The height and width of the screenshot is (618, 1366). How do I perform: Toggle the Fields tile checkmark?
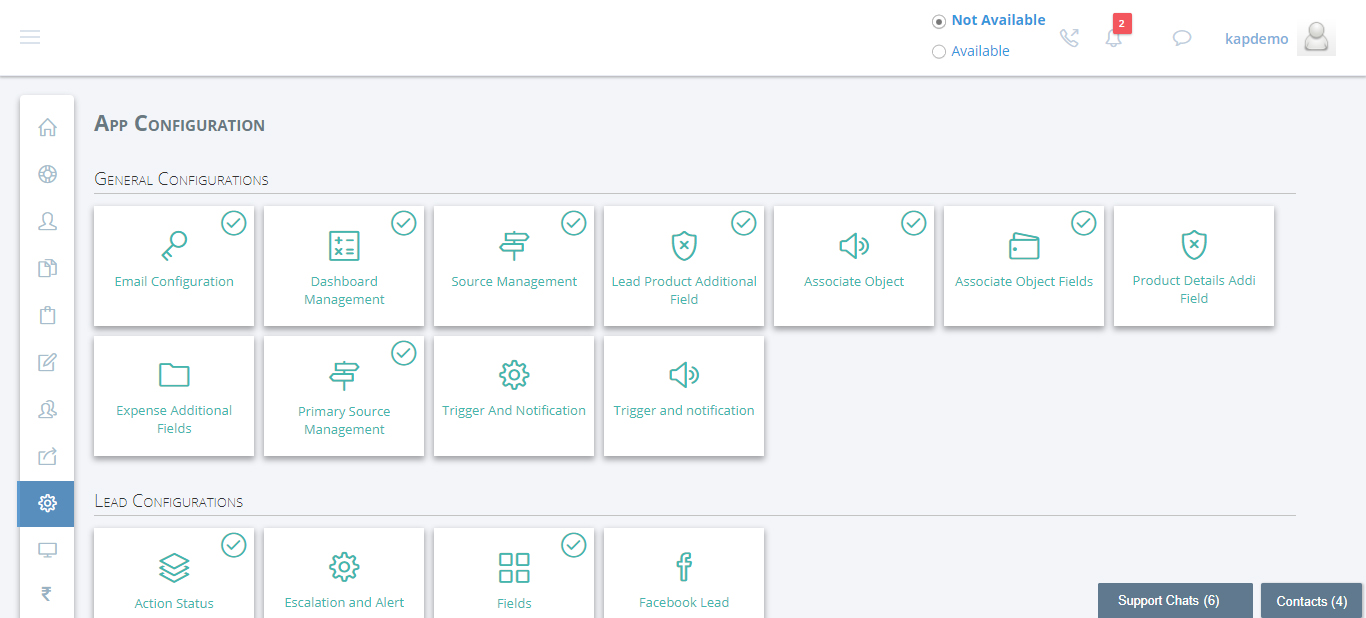(x=574, y=545)
